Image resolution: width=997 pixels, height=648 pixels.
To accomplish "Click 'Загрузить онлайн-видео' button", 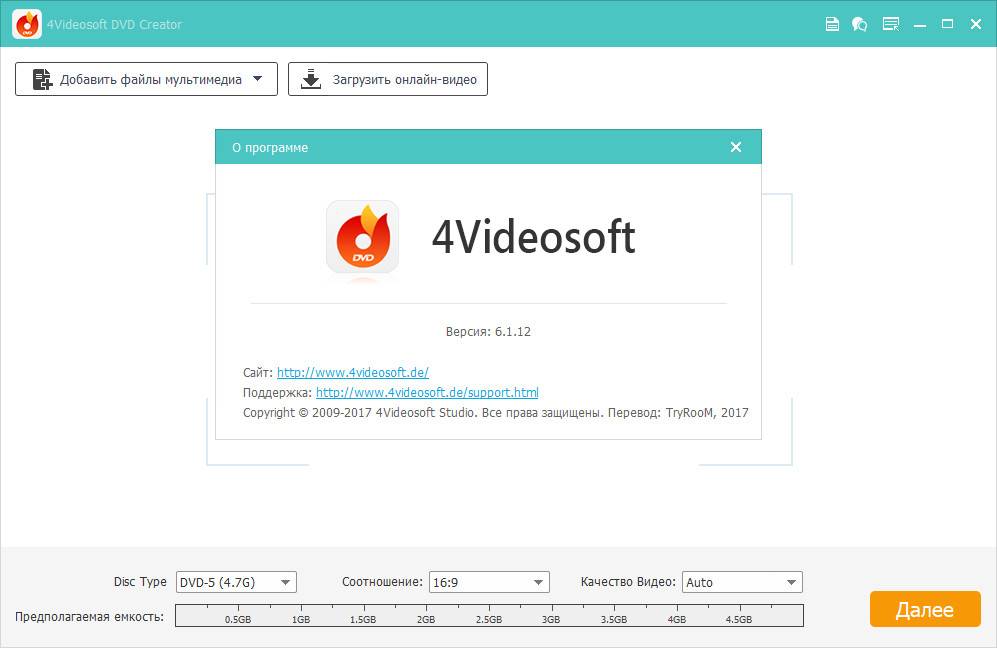I will pyautogui.click(x=388, y=79).
